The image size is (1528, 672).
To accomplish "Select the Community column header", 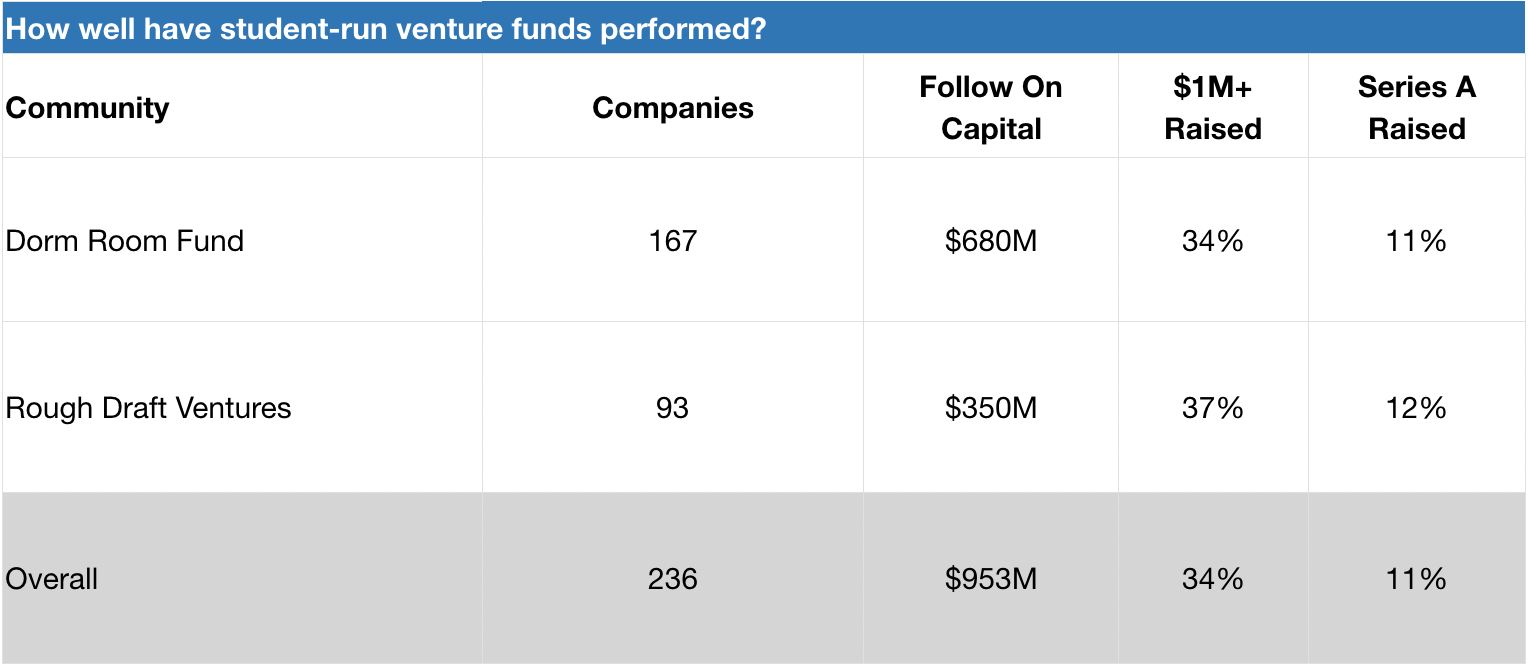I will [x=87, y=108].
